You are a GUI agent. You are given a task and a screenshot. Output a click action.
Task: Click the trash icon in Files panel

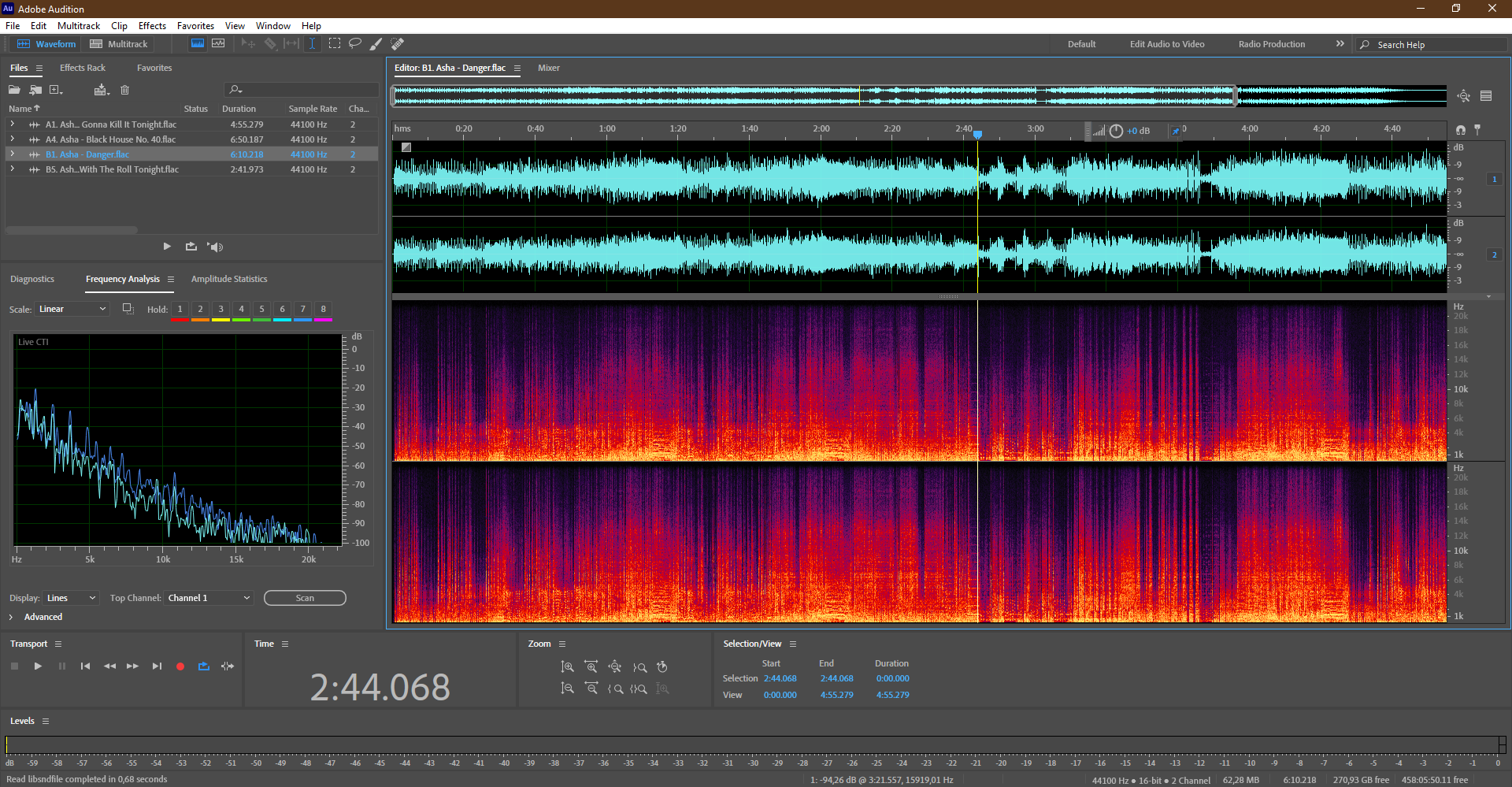click(x=124, y=90)
